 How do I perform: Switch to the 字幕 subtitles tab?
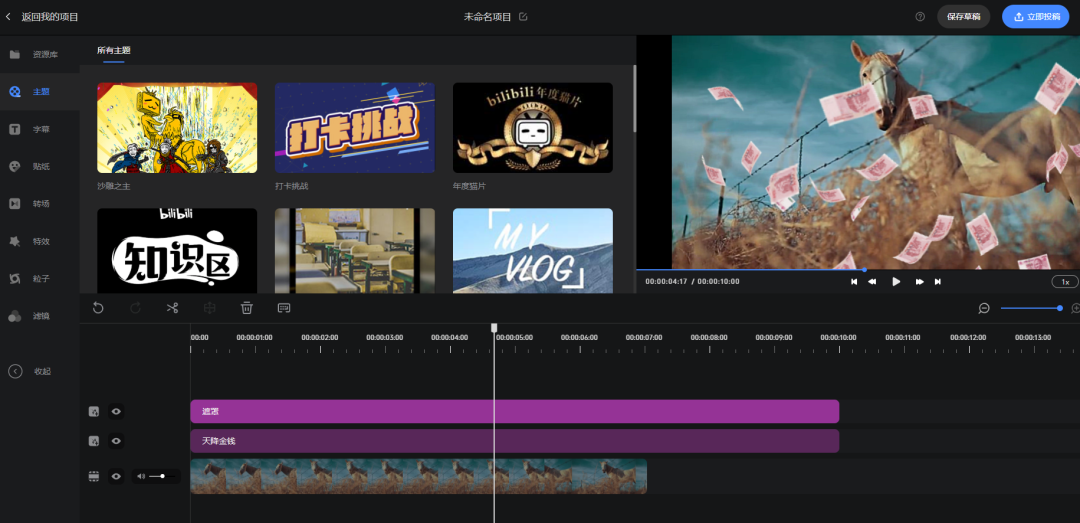click(x=40, y=129)
